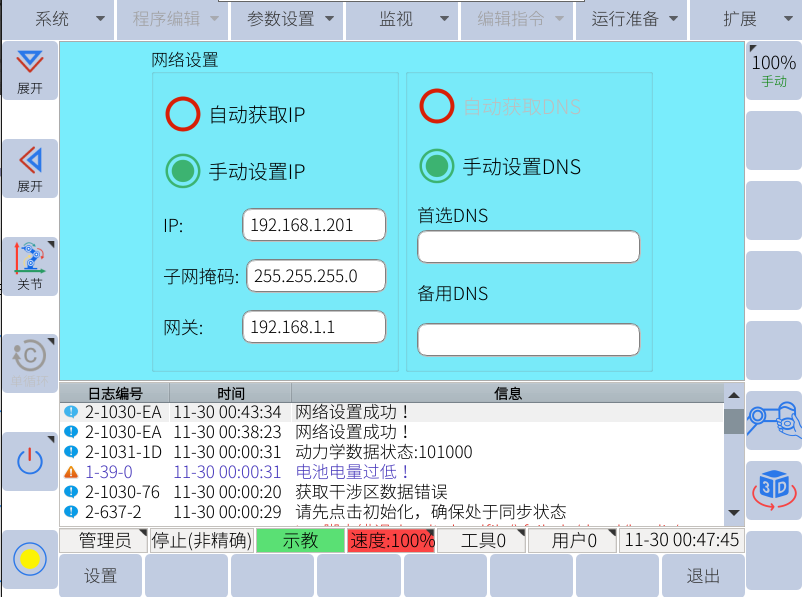802x597 pixels.
Task: Click the left-arrow 展开 icon in sidebar
Action: click(29, 168)
